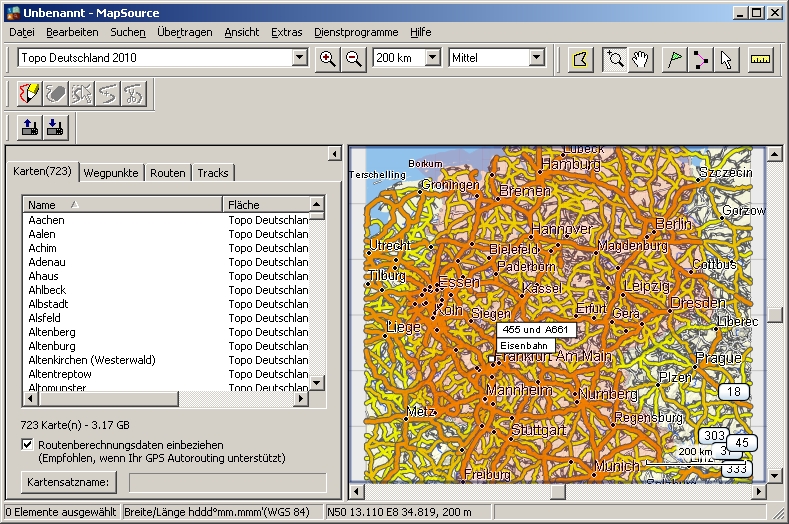This screenshot has width=789, height=524.
Task: Click the MapSource title bar icon
Action: click(x=13, y=13)
